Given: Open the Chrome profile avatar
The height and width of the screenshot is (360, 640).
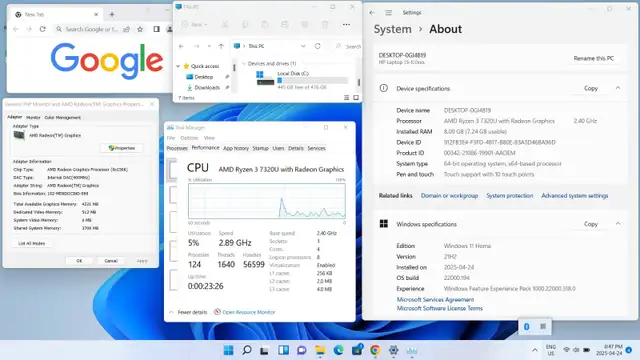Looking at the screenshot, I should click(170, 29).
